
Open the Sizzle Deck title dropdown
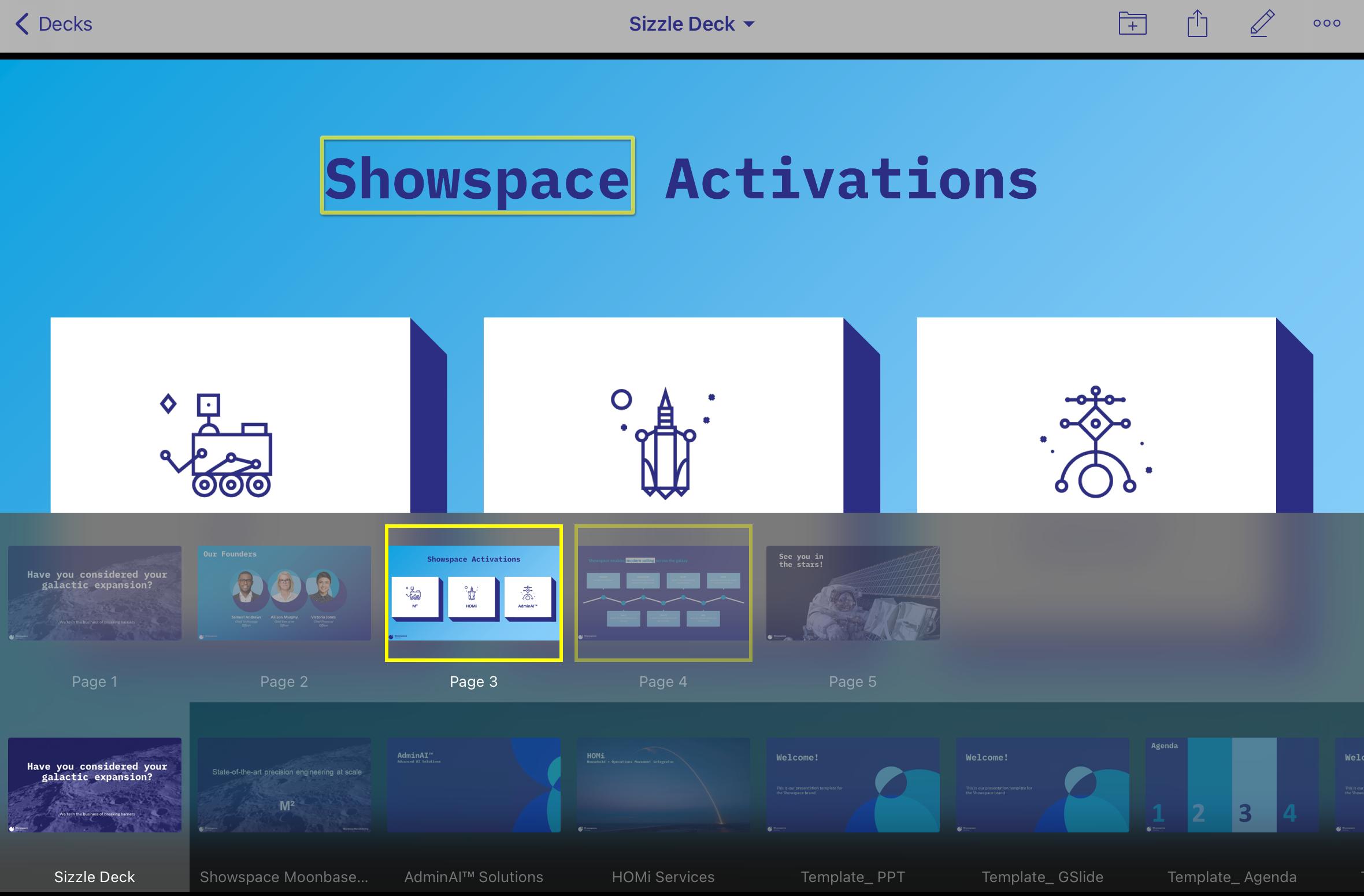pos(692,24)
